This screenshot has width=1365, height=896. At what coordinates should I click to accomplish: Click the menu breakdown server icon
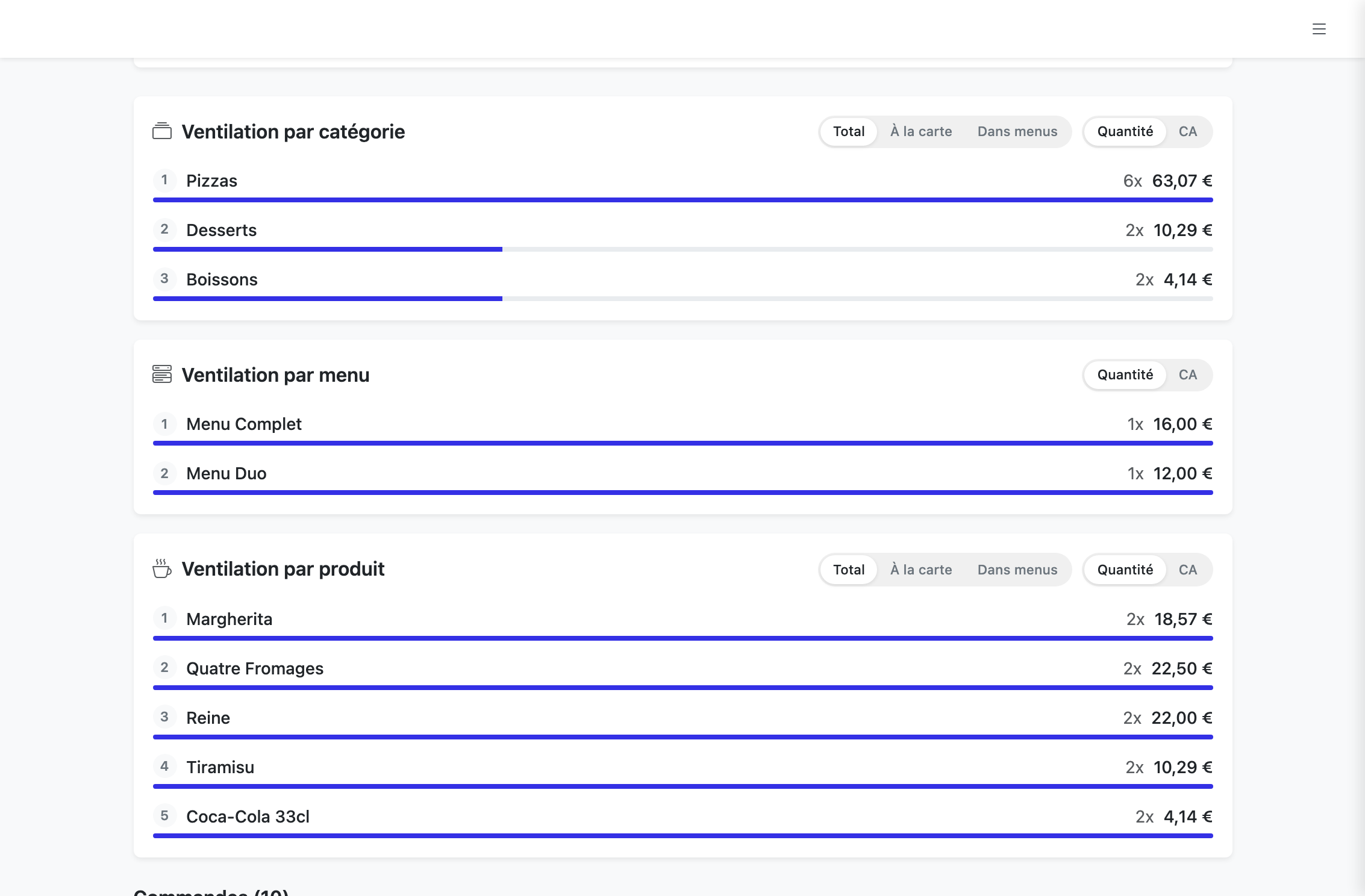tap(162, 375)
